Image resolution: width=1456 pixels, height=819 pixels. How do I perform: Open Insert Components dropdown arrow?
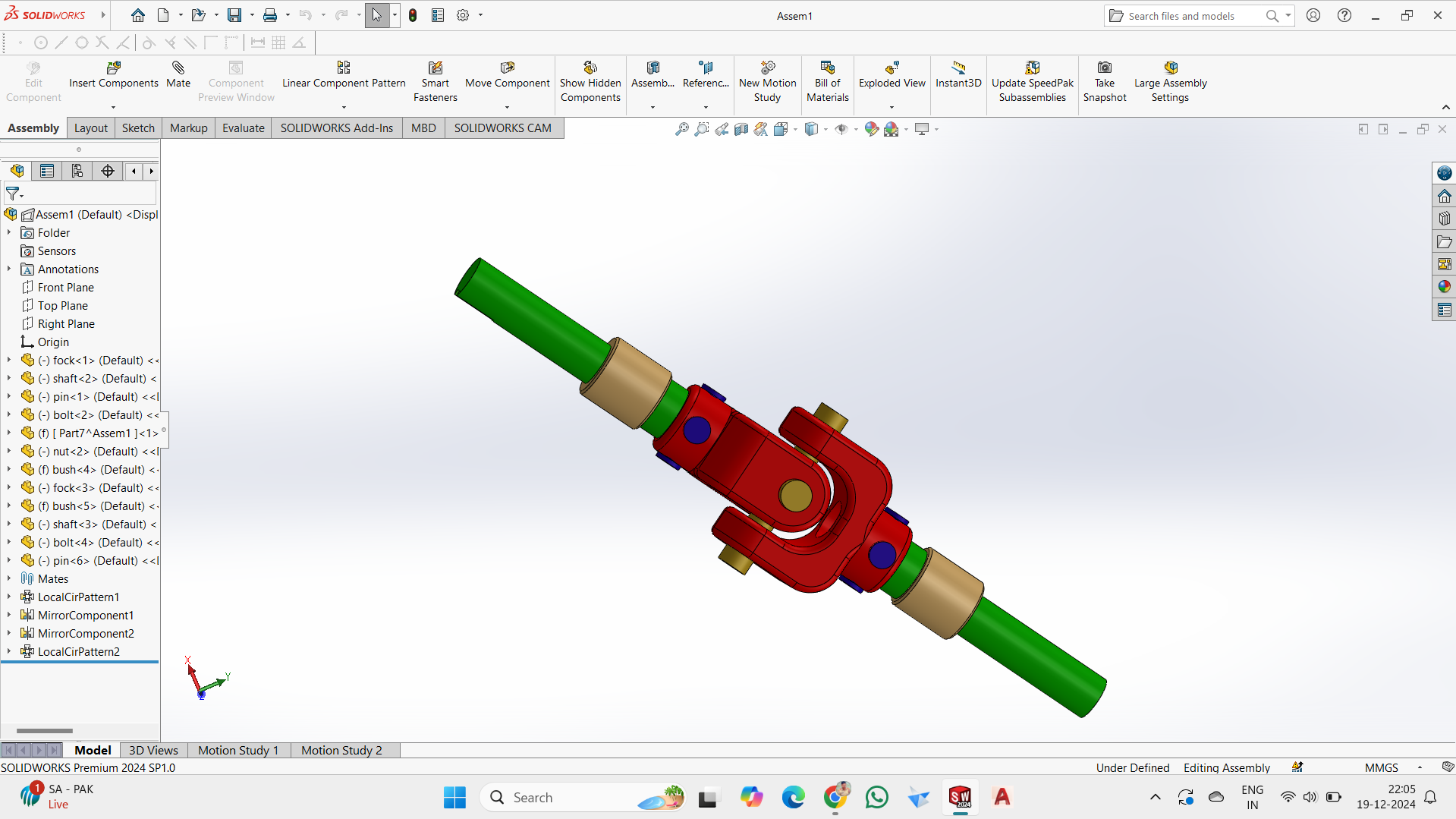pos(114,107)
